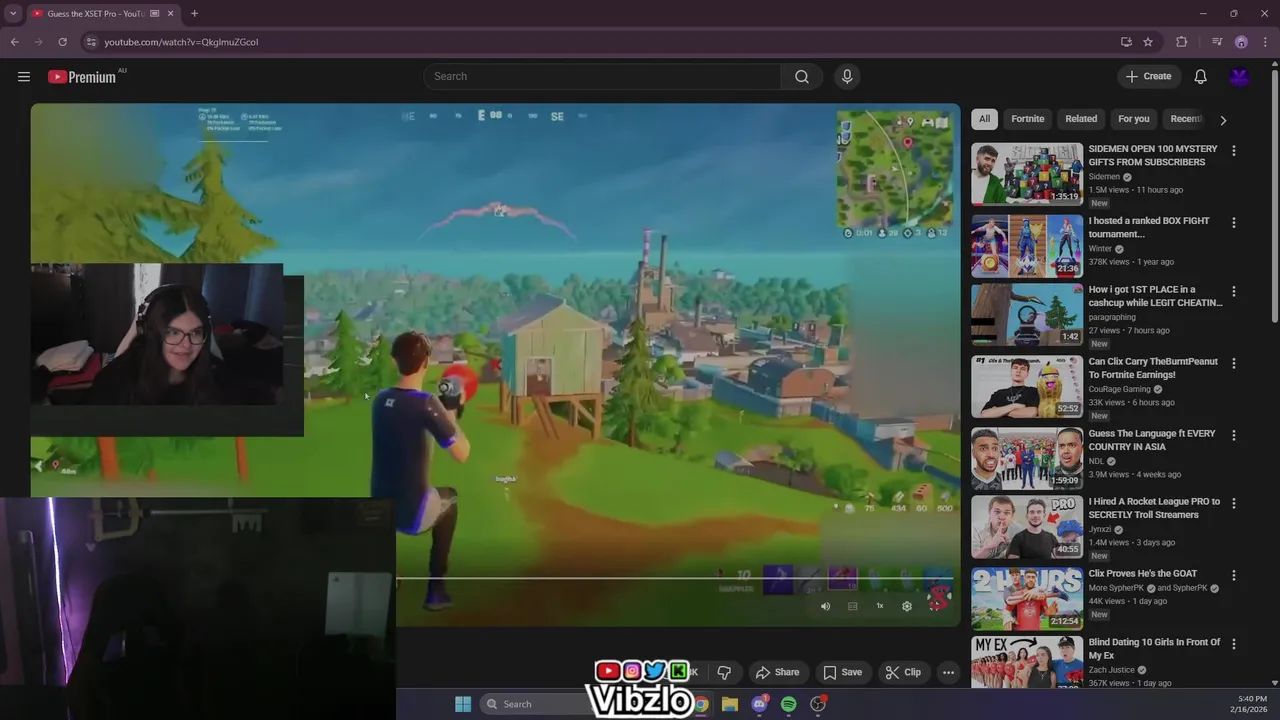This screenshot has height=720, width=1280.
Task: Open Guess The Language video thumbnail
Action: [x=1027, y=459]
